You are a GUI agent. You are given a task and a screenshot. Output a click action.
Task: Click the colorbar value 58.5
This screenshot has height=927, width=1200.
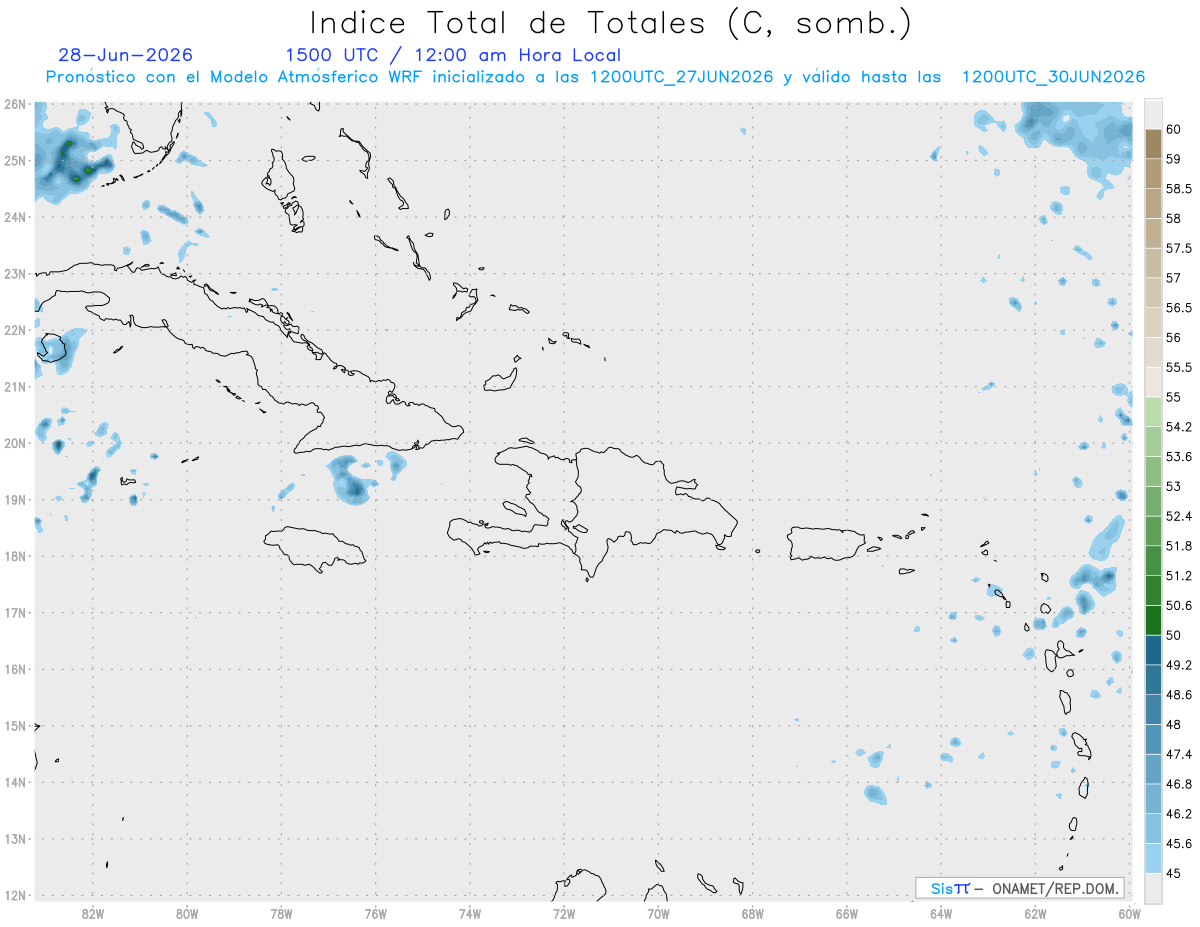(x=1179, y=188)
